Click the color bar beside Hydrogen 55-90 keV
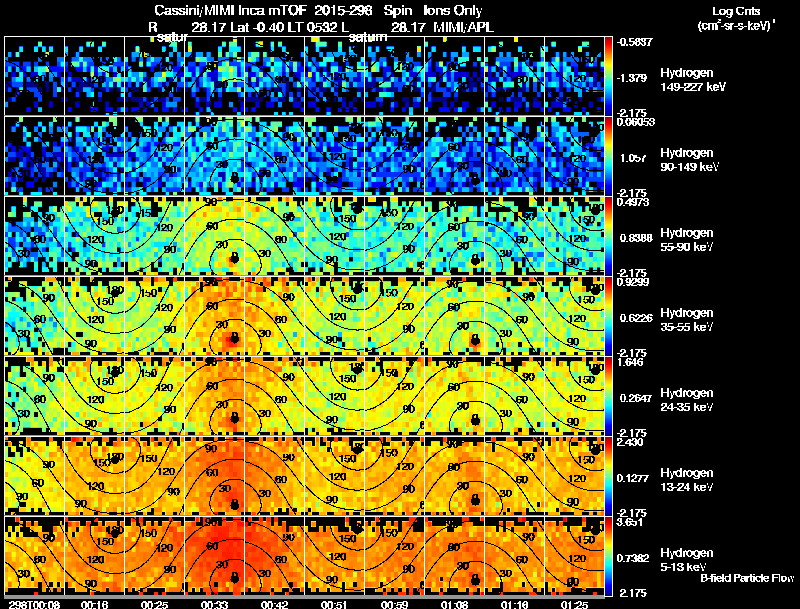This screenshot has width=800, height=609. 608,236
